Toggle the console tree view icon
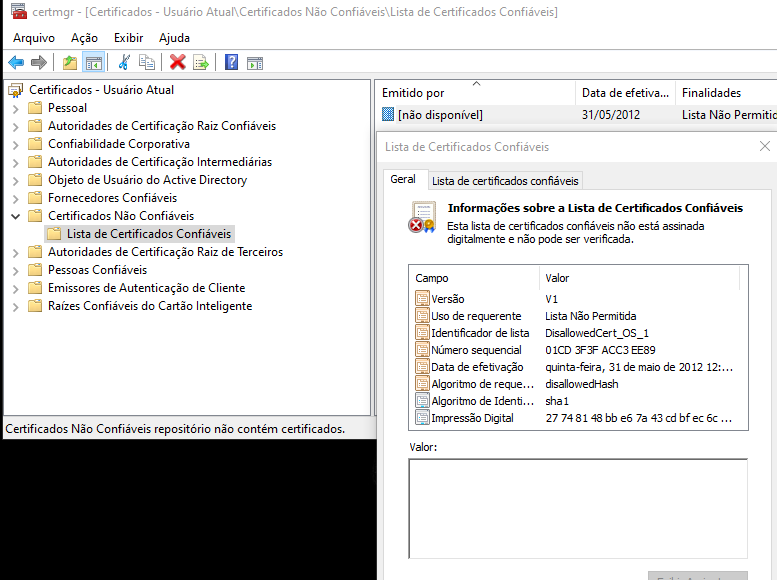Viewport: 777px width, 580px height. [x=94, y=63]
